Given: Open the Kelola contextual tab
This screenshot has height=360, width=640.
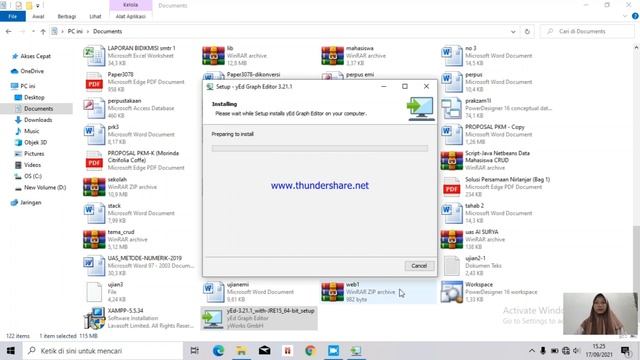Looking at the screenshot, I should (x=131, y=5).
